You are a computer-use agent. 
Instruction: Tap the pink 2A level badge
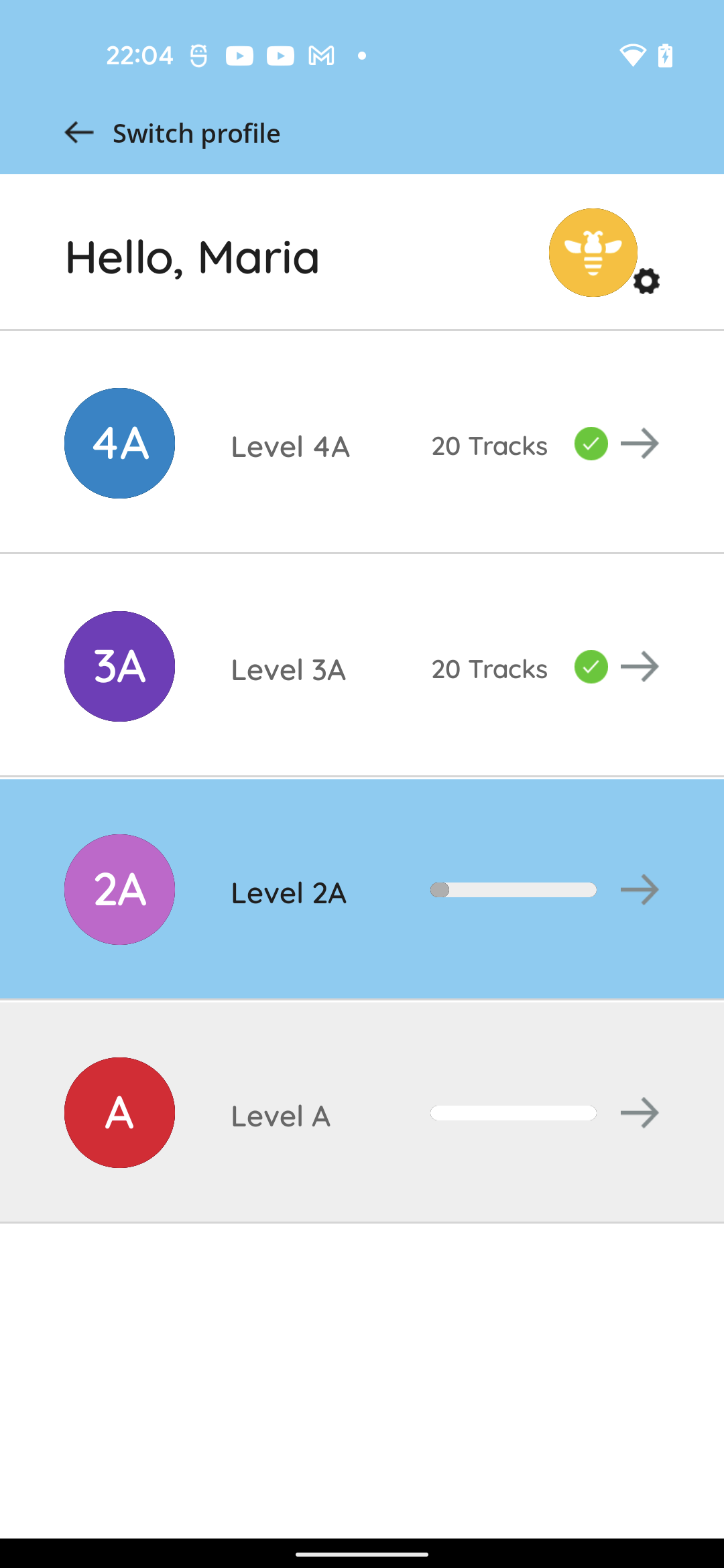click(120, 889)
